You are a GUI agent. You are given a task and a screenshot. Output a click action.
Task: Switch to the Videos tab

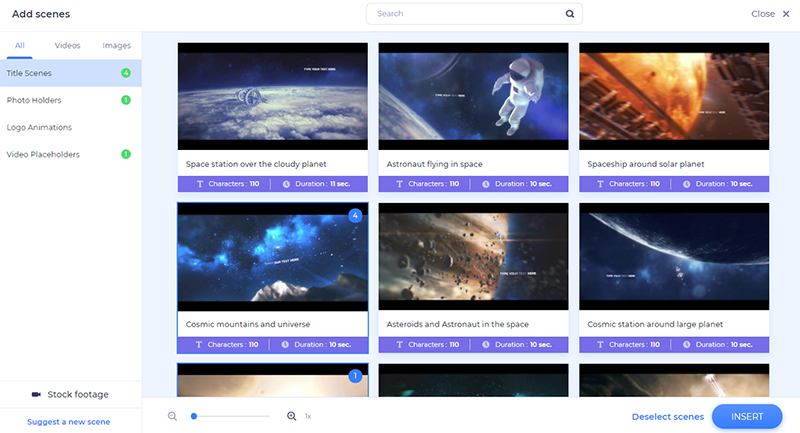pos(67,46)
